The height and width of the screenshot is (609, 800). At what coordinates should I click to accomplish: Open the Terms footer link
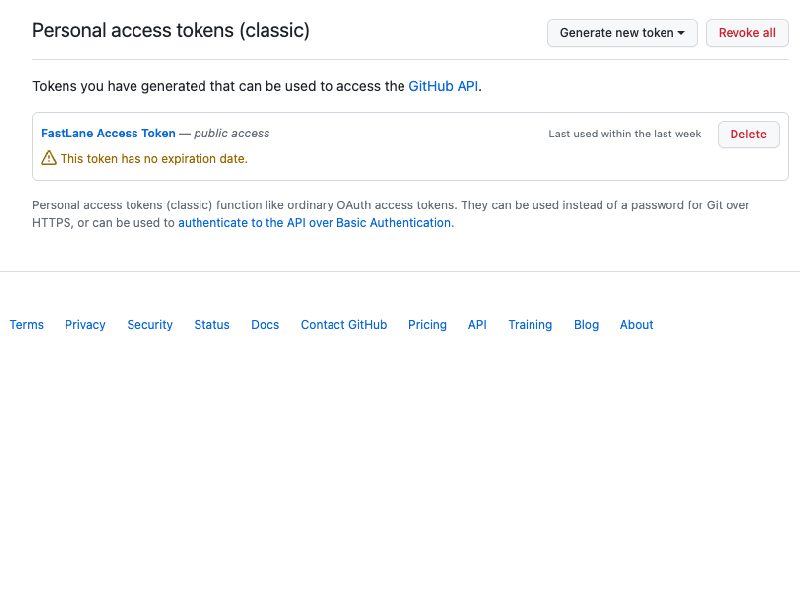click(x=27, y=325)
